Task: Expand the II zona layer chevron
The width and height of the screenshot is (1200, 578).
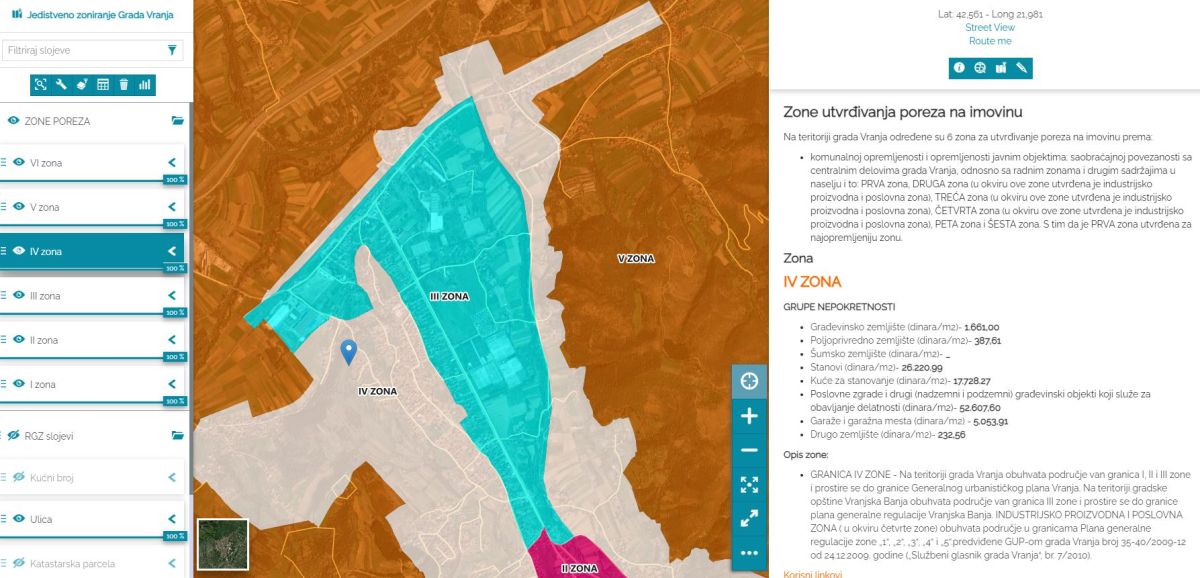Action: 171,340
